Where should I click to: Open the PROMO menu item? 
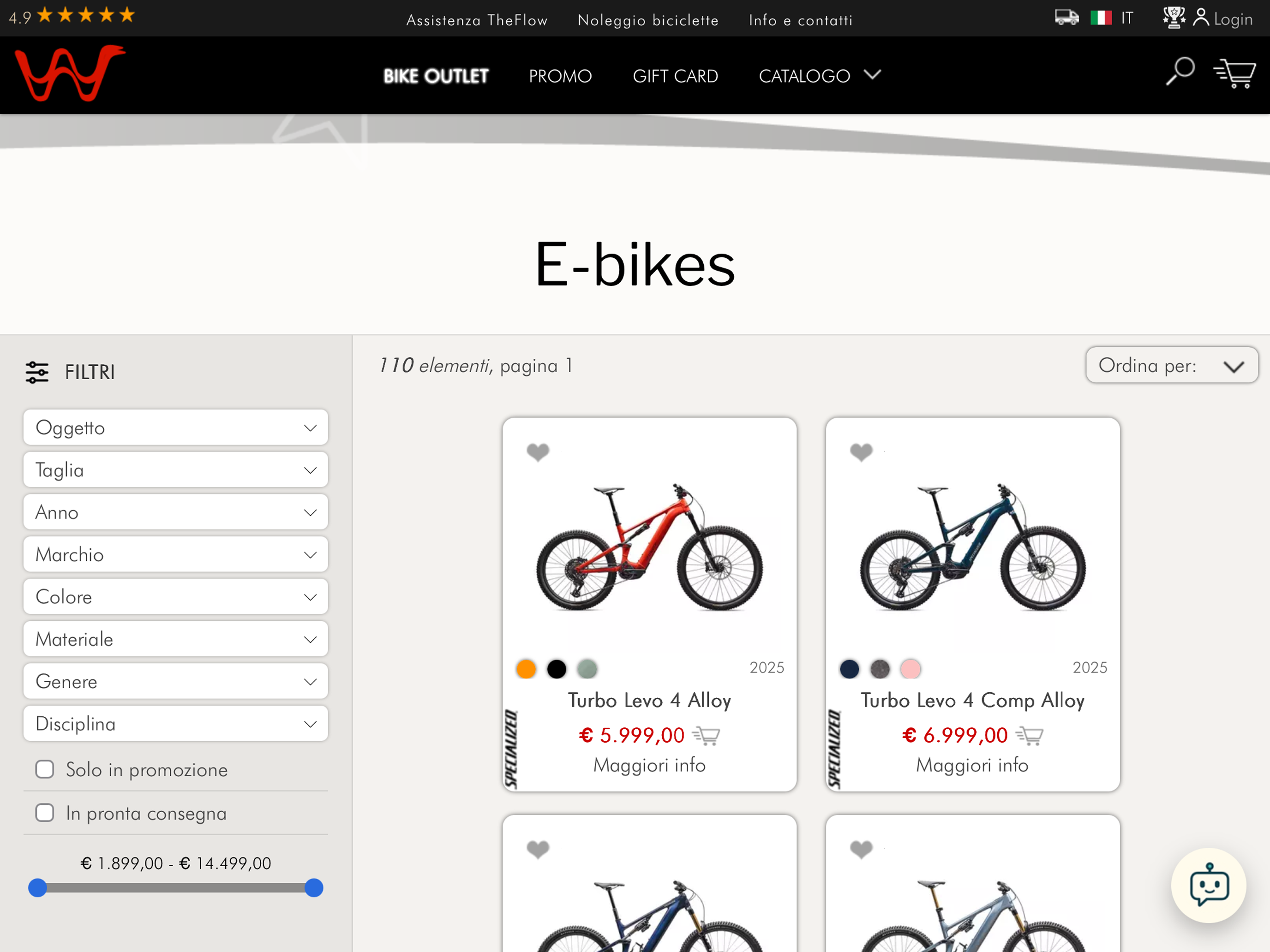[x=560, y=76]
